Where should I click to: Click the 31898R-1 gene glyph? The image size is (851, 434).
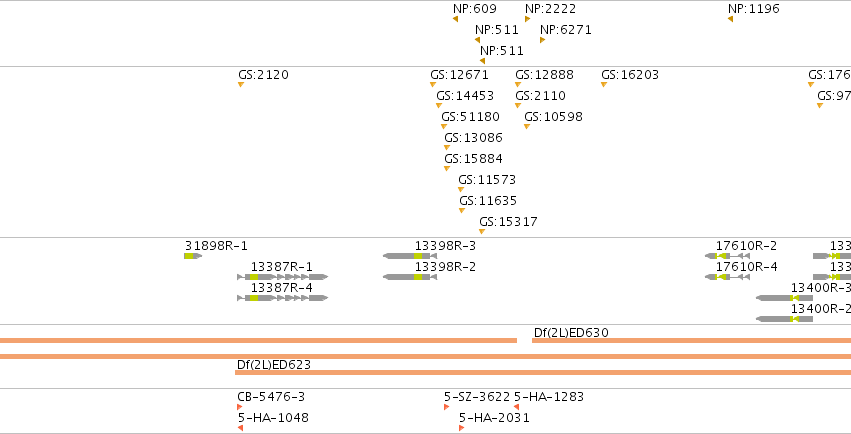[193, 256]
